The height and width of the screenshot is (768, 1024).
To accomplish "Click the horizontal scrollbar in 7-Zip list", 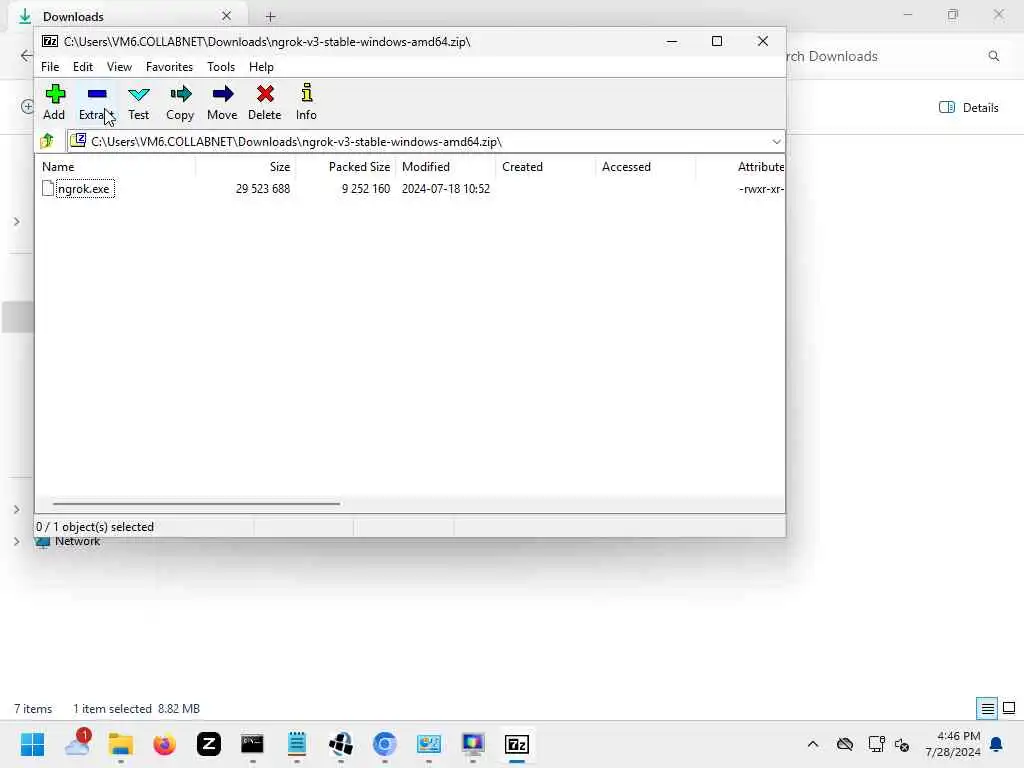I will coord(196,504).
